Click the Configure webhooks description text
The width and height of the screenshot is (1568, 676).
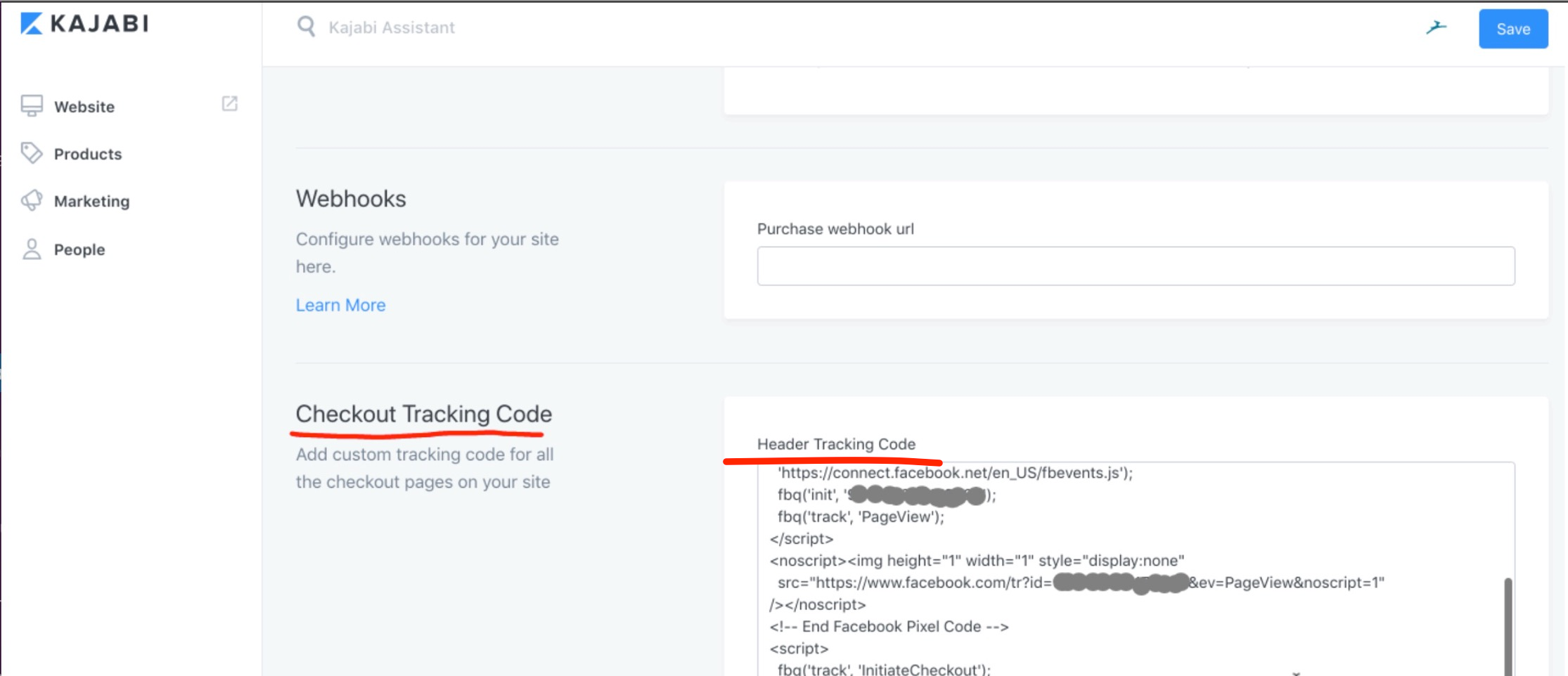pyautogui.click(x=427, y=253)
